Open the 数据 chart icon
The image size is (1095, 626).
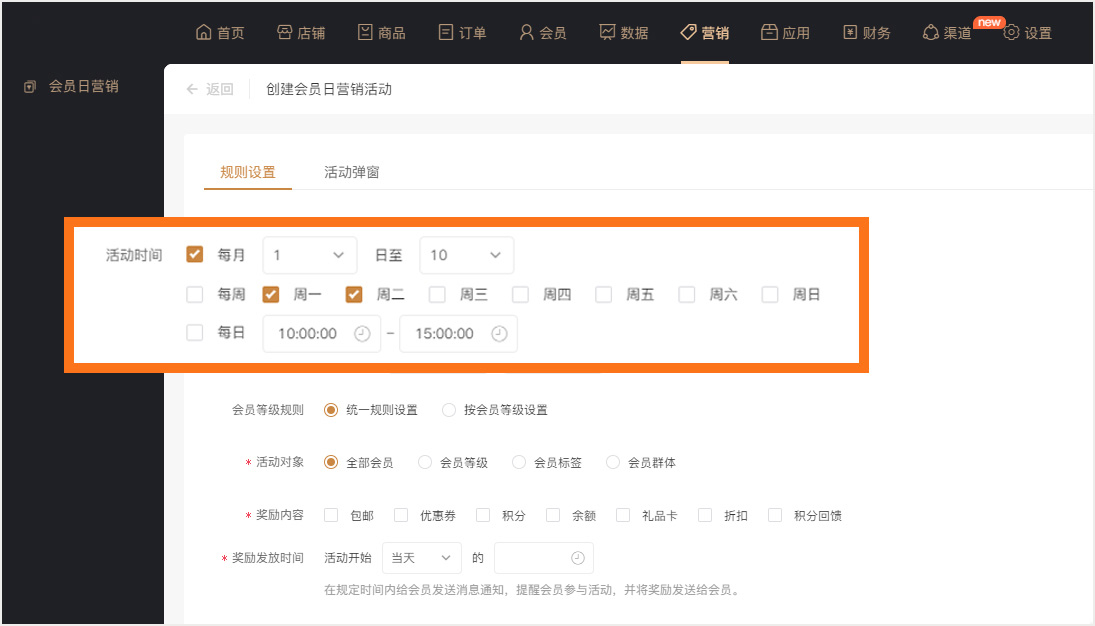[x=607, y=32]
